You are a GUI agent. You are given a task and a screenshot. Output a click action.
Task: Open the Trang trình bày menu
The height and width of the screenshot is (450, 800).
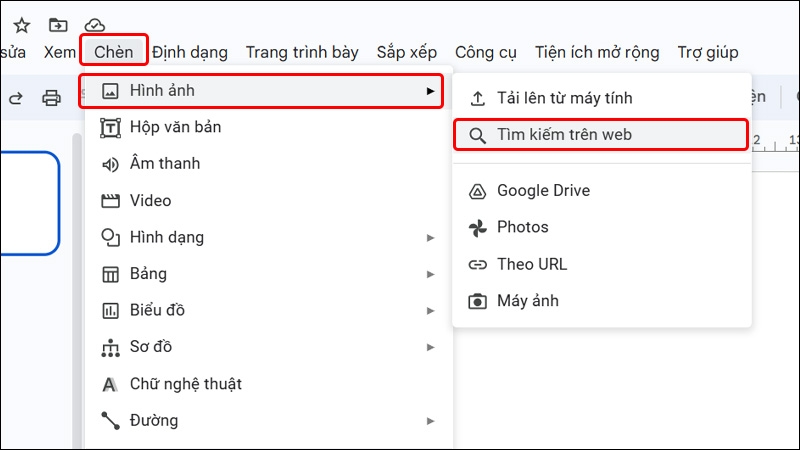(x=302, y=52)
